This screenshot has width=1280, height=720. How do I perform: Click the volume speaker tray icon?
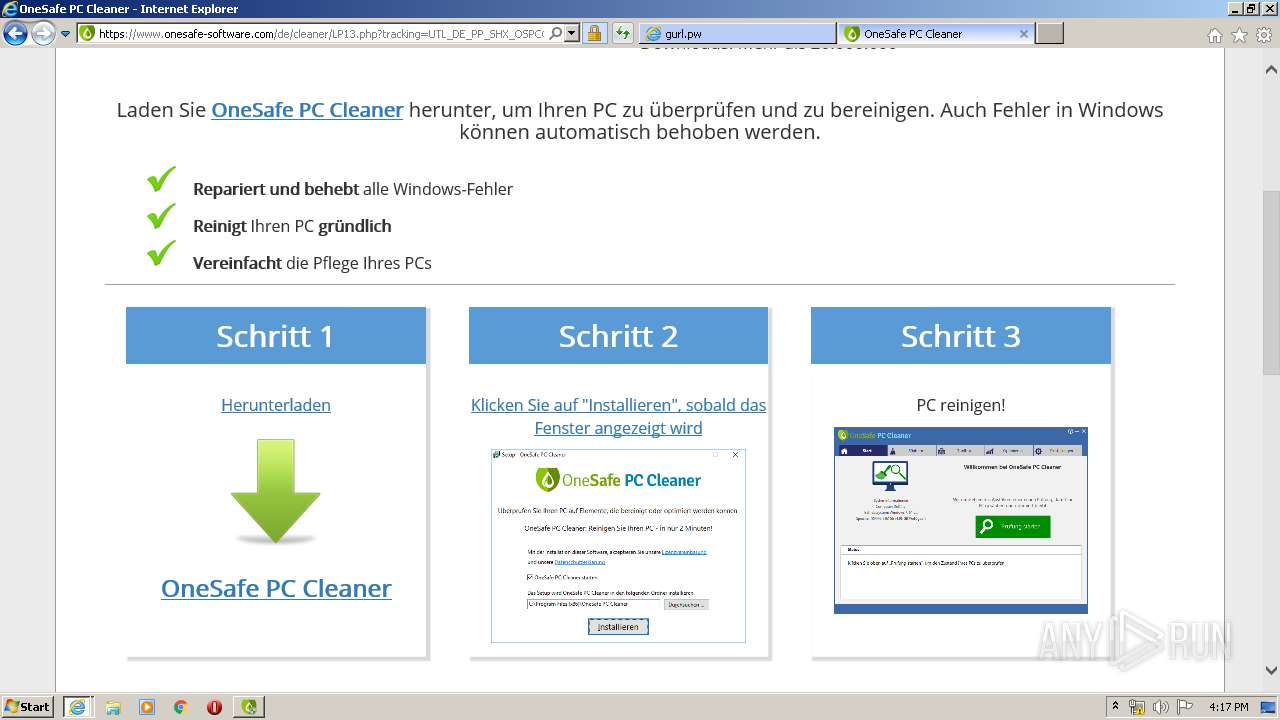[1161, 707]
